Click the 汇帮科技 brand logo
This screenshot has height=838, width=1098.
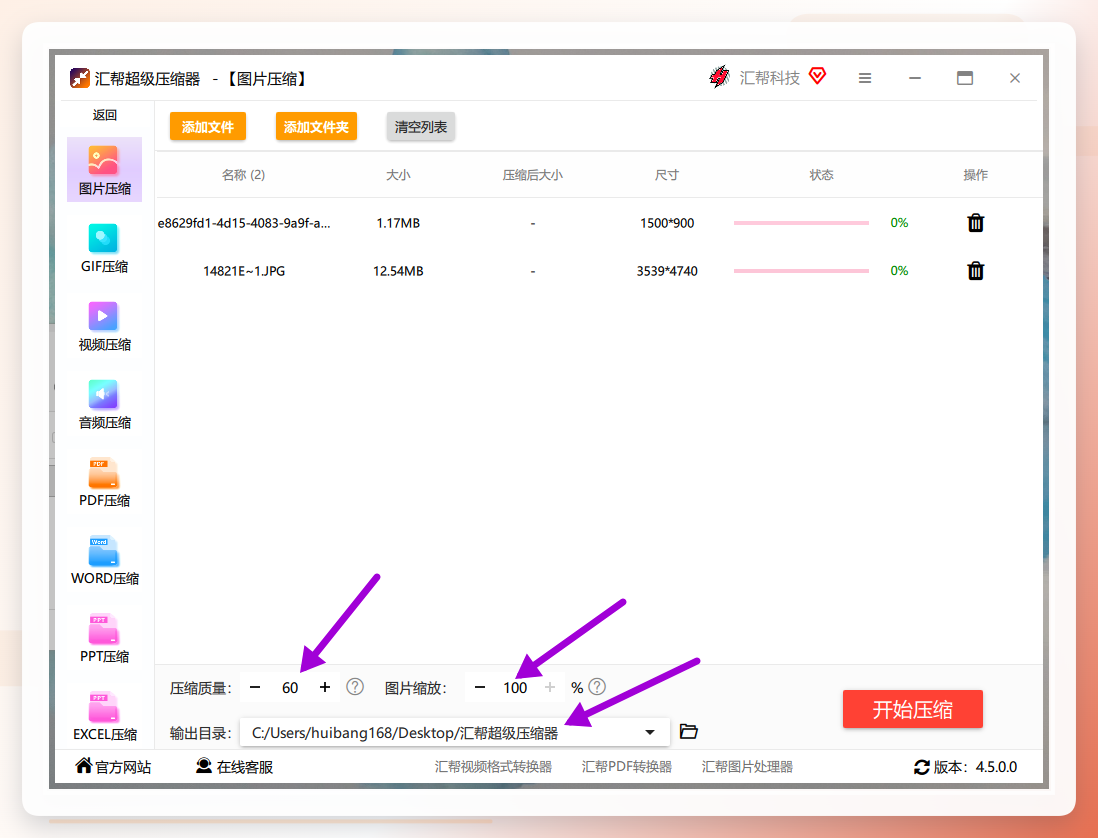tap(719, 77)
